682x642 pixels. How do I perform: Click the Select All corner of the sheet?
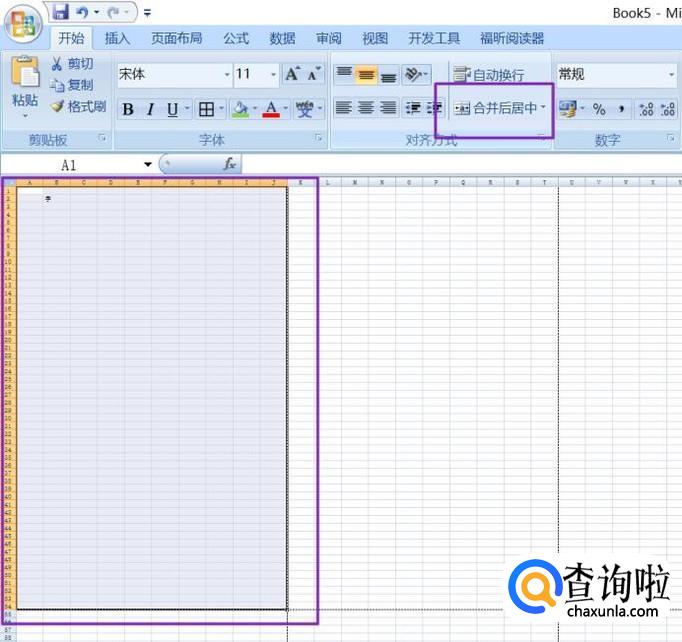coord(9,182)
